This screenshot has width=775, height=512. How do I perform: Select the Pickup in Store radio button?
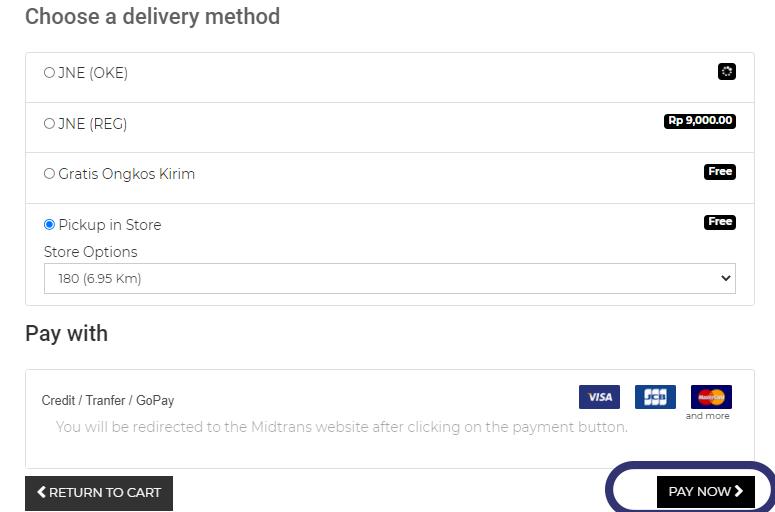[x=49, y=225]
